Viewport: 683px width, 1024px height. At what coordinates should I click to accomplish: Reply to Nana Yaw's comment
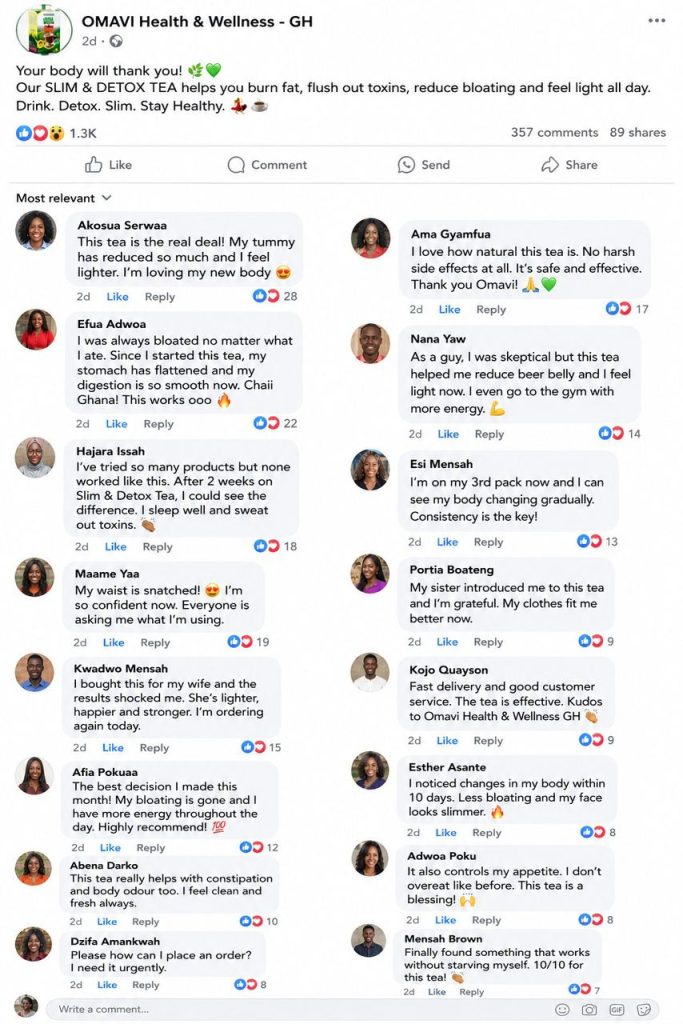click(489, 434)
